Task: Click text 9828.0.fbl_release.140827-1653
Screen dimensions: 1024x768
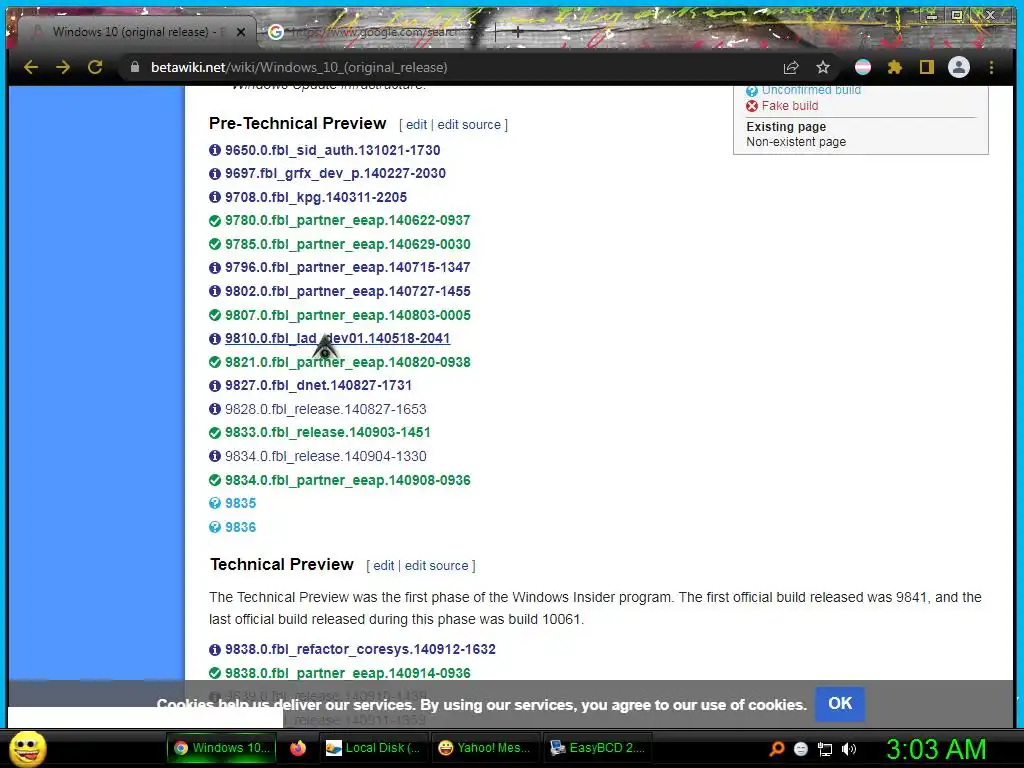Action: [x=325, y=409]
